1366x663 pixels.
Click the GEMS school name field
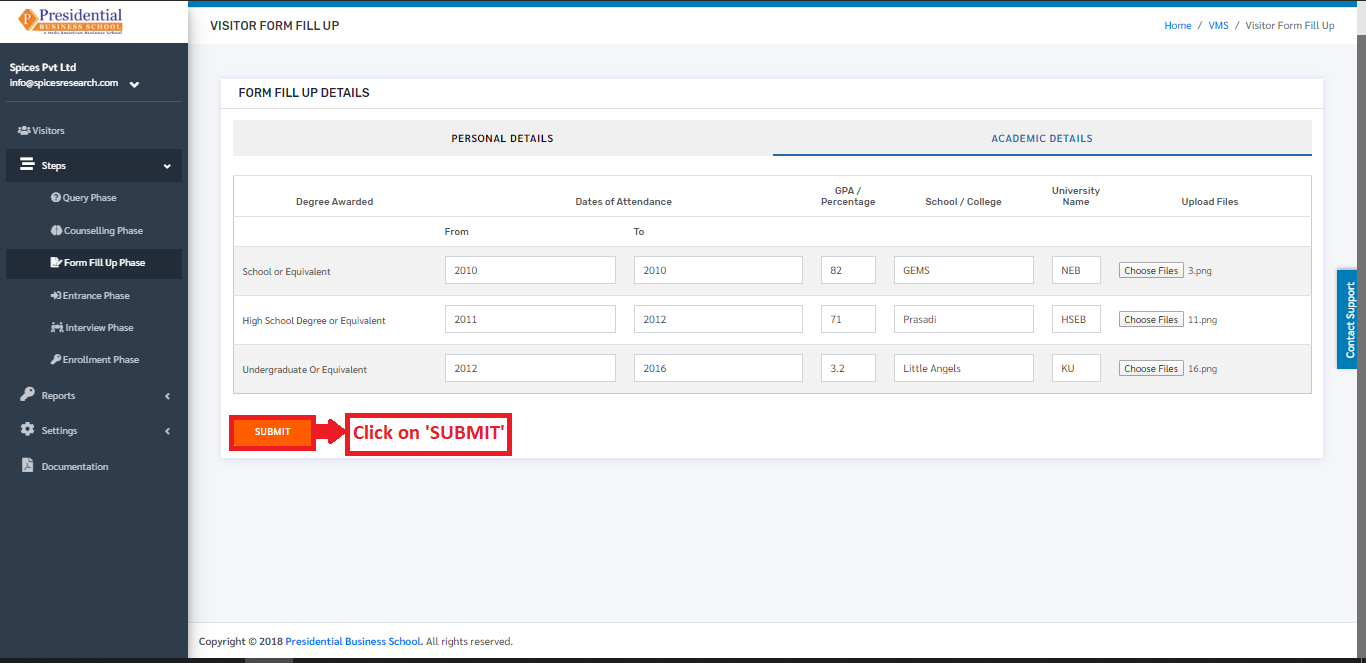coord(964,270)
